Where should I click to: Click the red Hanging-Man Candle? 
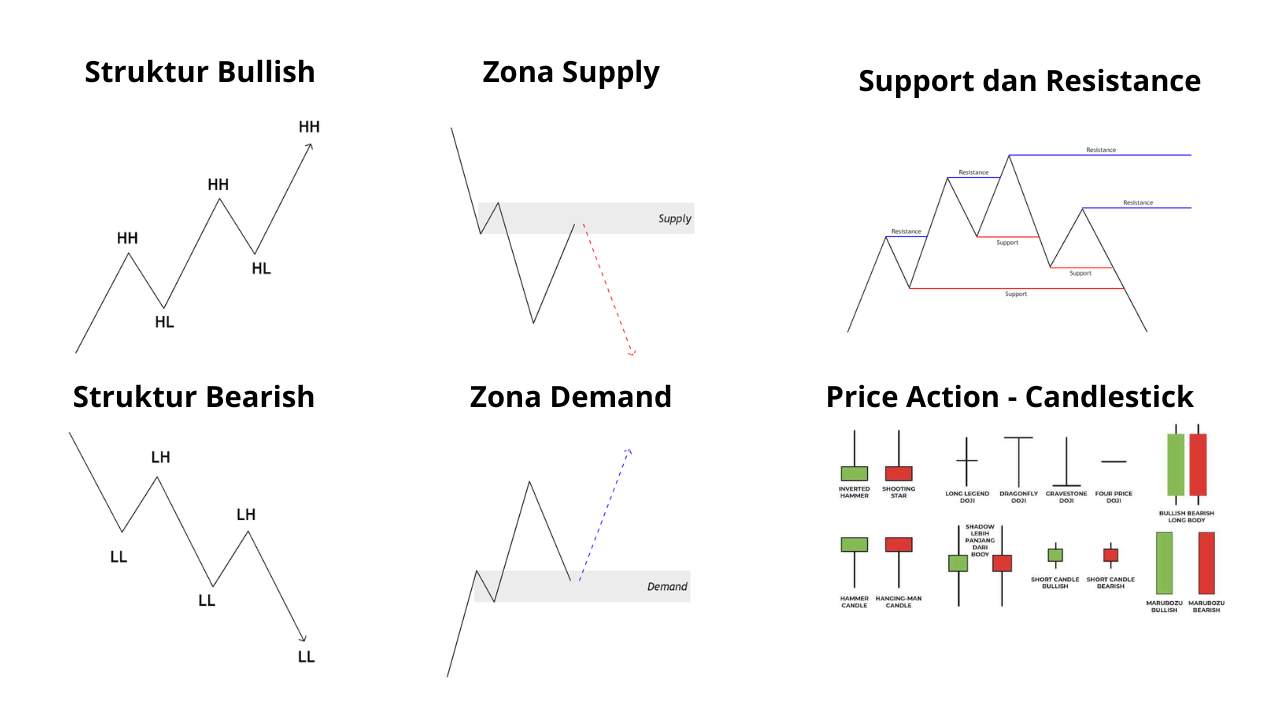pyautogui.click(x=898, y=545)
